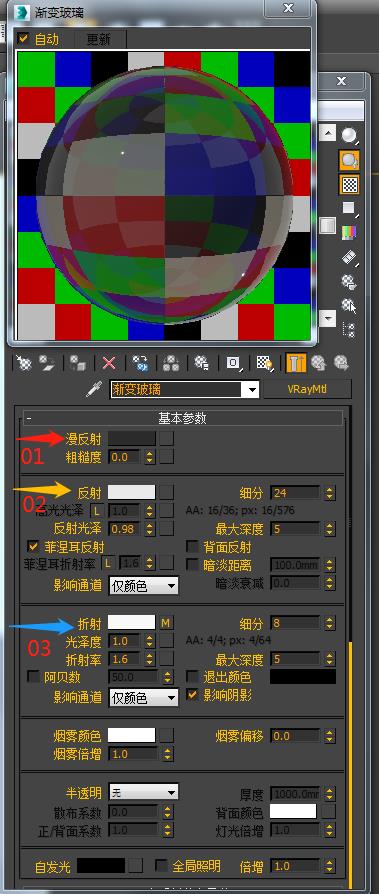Viewport: 379px width, 894px height.
Task: Toggle the 自动 checkbox
Action: point(23,39)
